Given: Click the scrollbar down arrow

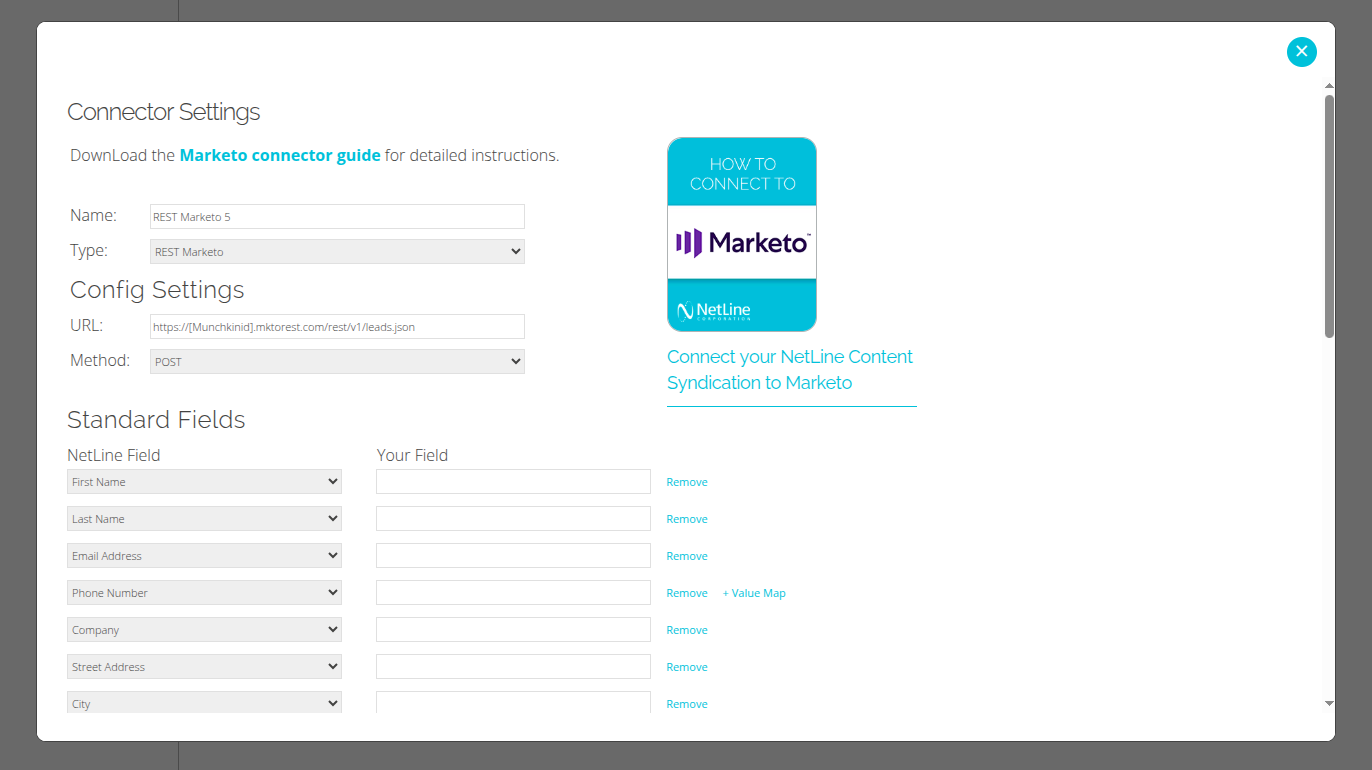Looking at the screenshot, I should point(1329,704).
